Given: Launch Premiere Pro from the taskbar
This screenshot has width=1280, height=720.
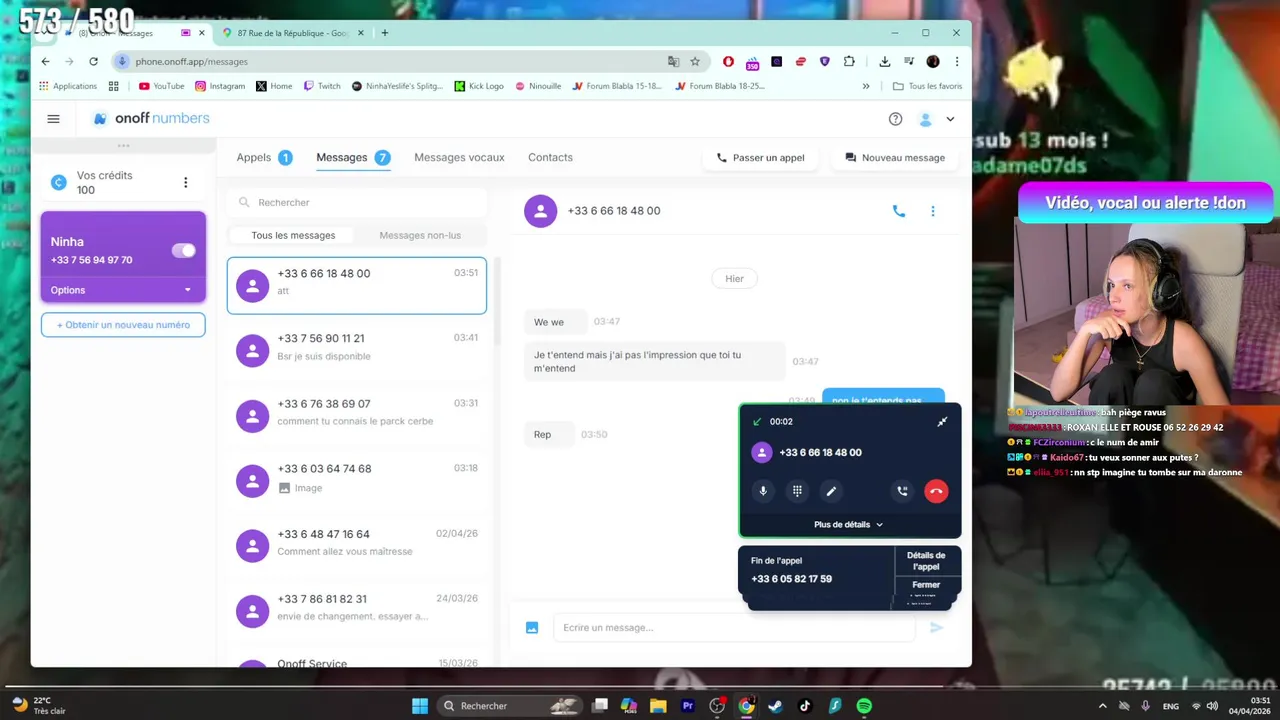Looking at the screenshot, I should point(688,706).
